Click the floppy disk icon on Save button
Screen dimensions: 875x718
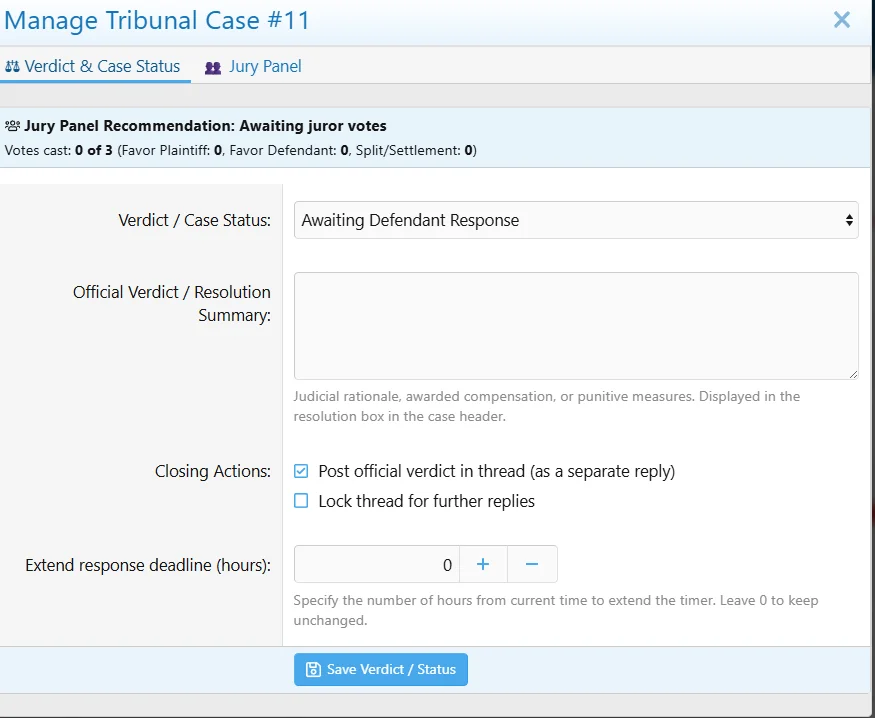(314, 669)
